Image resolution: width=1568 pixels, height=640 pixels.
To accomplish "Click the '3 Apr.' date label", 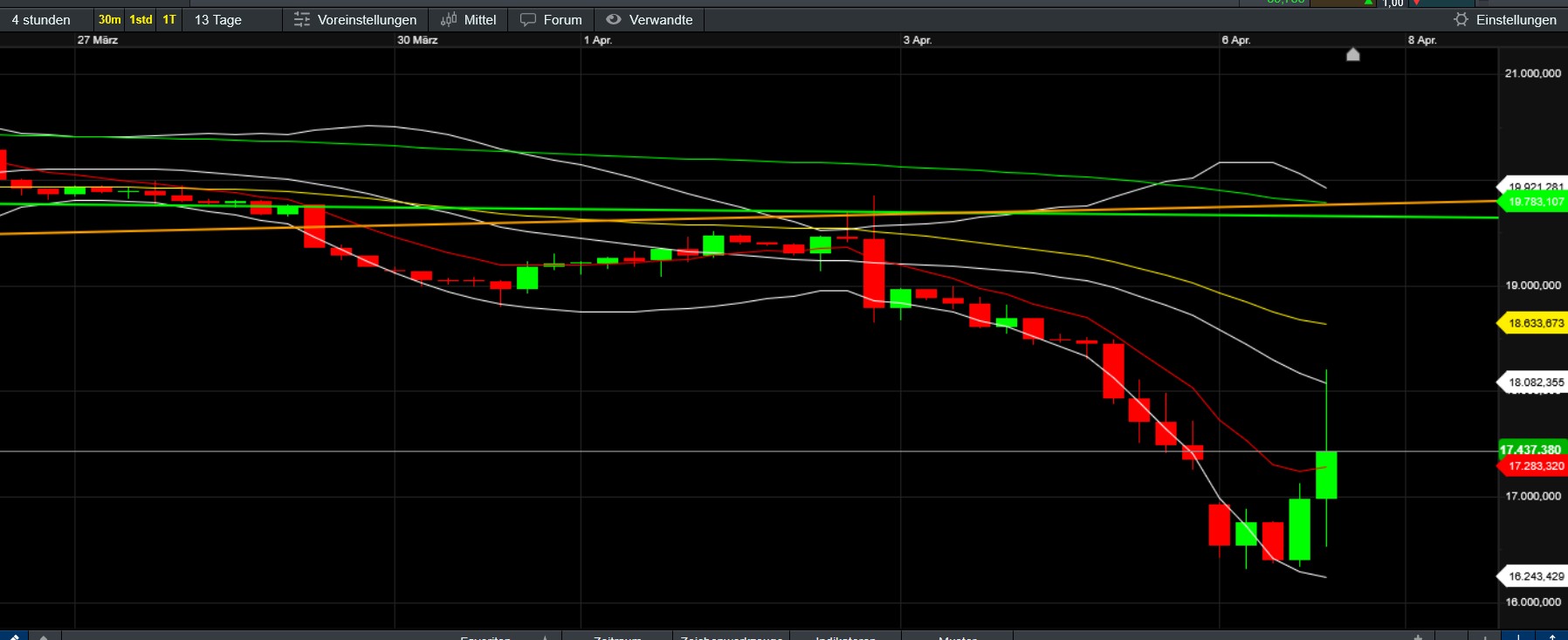I will pos(918,40).
